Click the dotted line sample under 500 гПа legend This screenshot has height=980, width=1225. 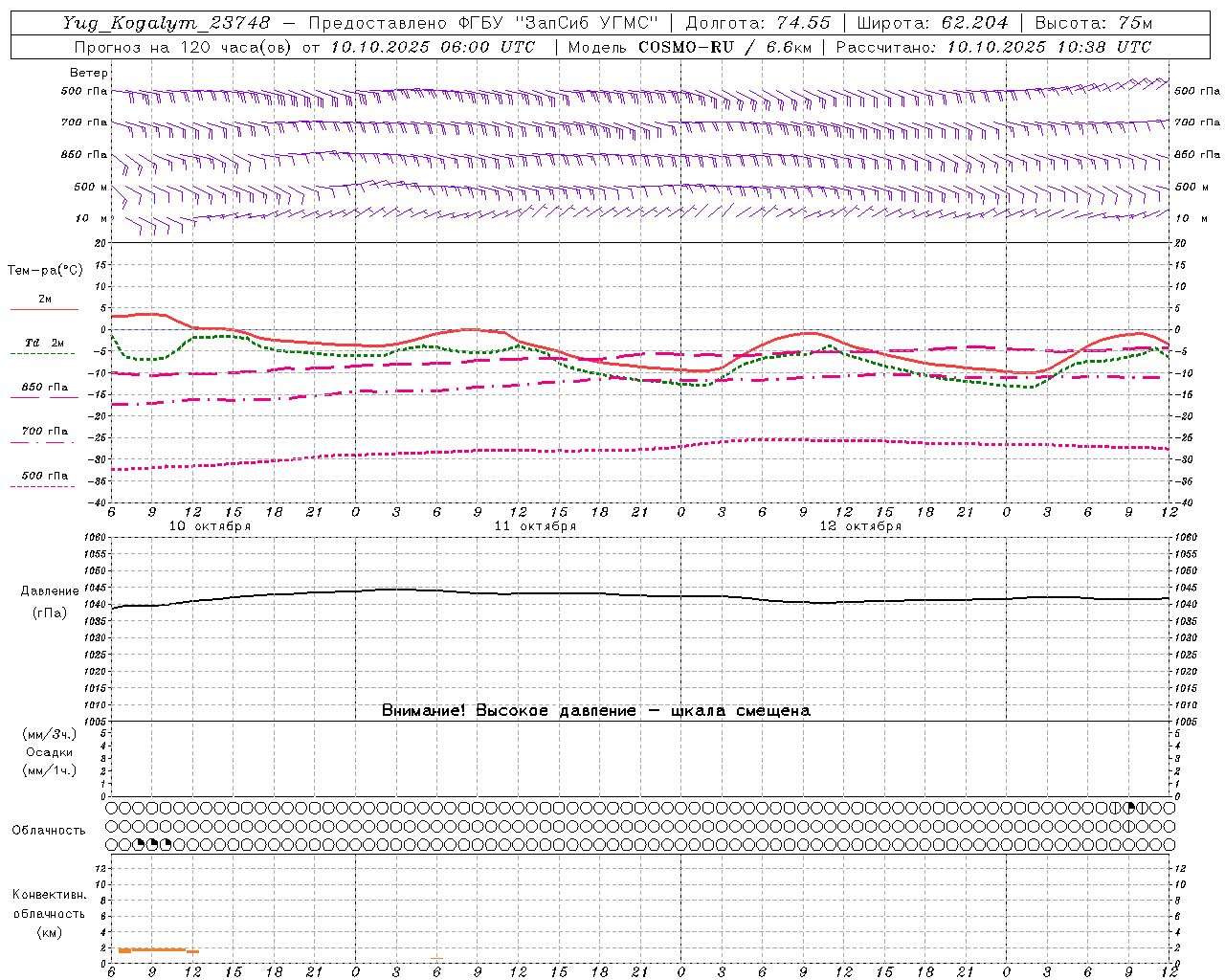tap(43, 486)
